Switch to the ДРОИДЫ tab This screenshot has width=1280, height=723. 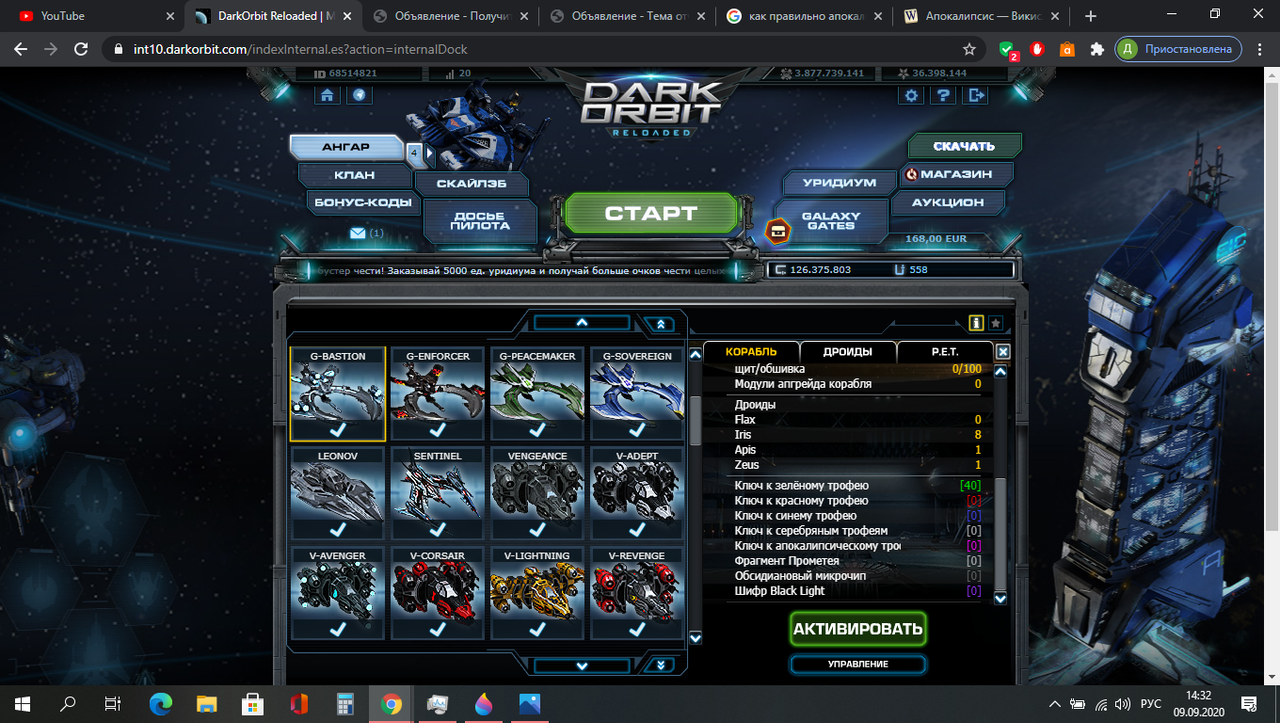point(848,352)
